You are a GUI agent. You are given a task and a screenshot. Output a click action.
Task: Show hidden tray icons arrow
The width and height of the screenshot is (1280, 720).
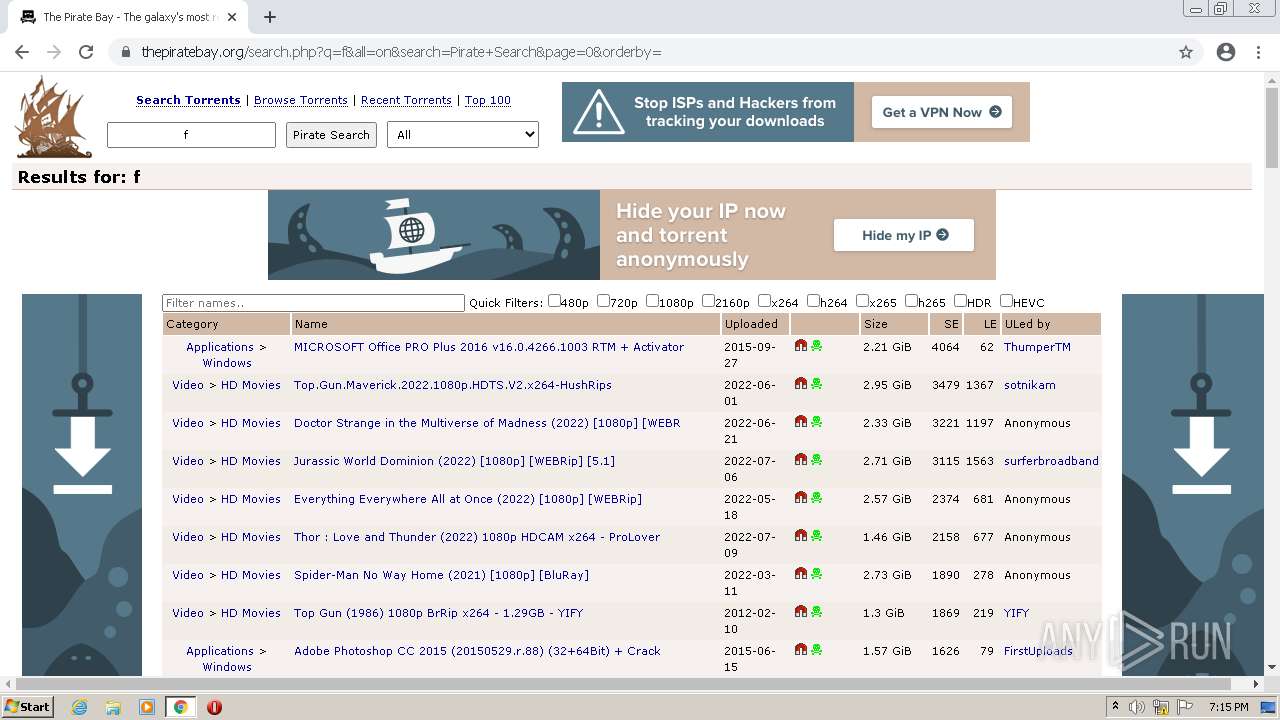[x=1115, y=707]
